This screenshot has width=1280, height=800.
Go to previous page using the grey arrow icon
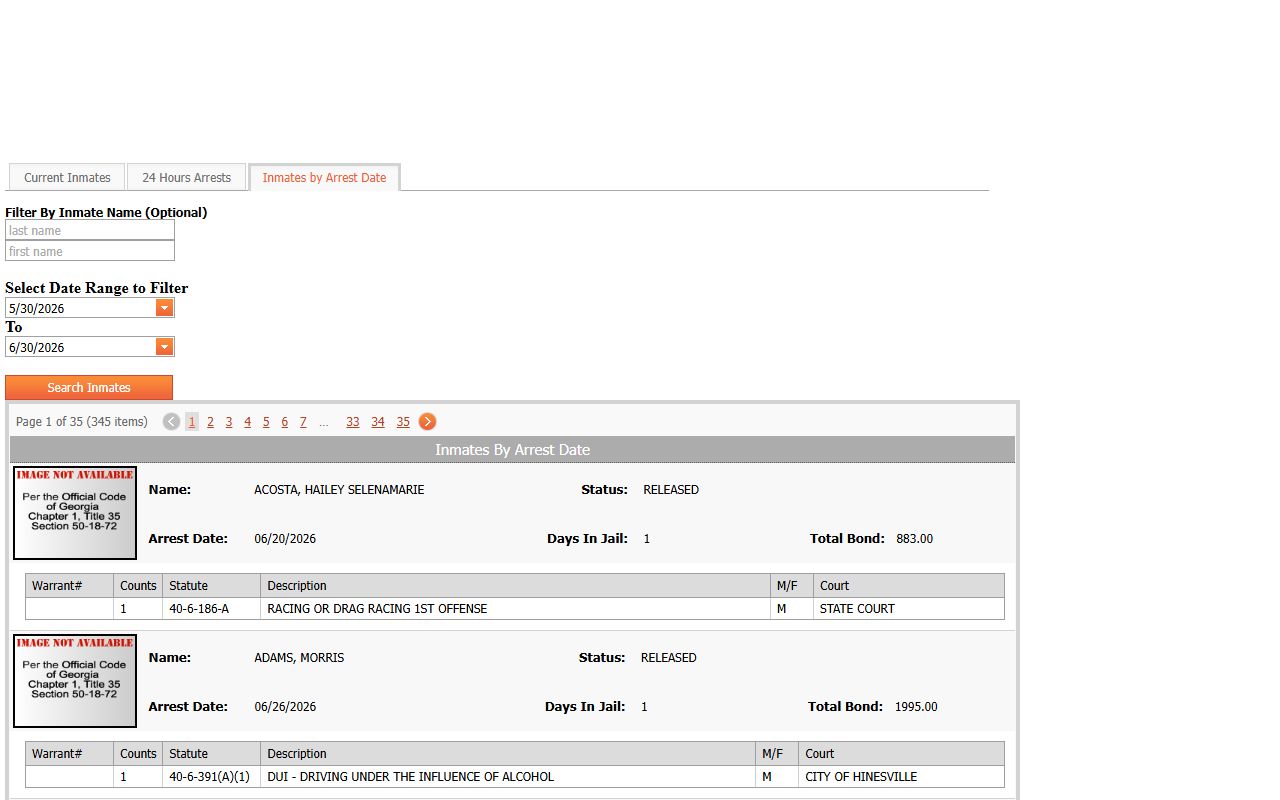click(171, 422)
